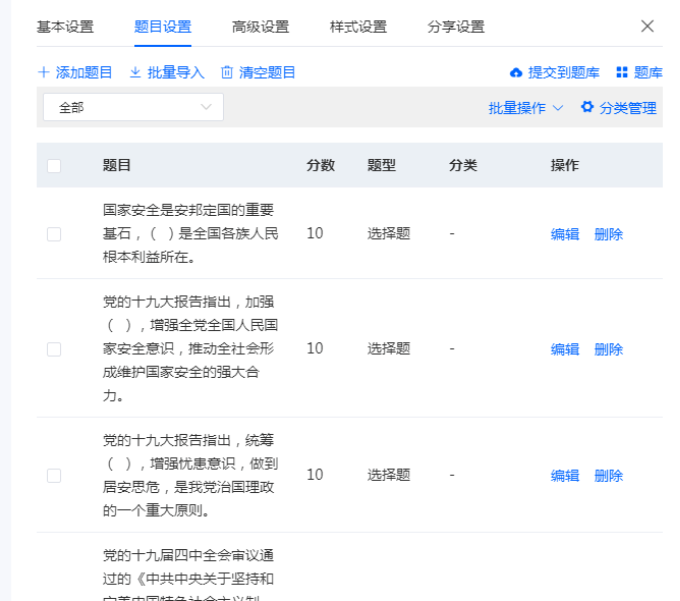Toggle the select-all checkbox in table header

[x=54, y=166]
